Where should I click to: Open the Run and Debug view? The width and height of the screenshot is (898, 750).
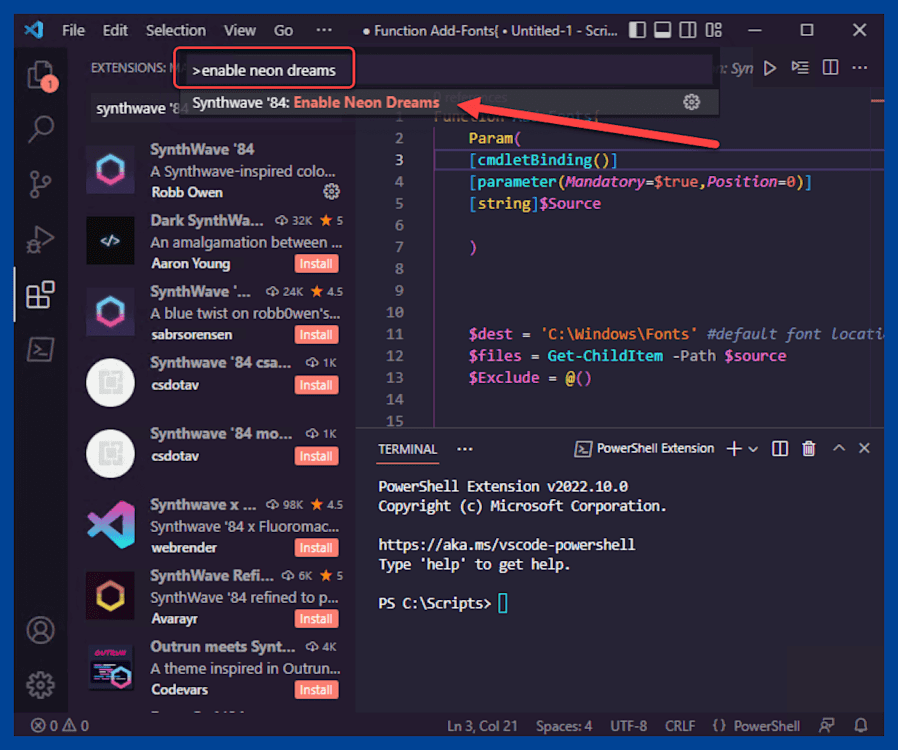[40, 239]
